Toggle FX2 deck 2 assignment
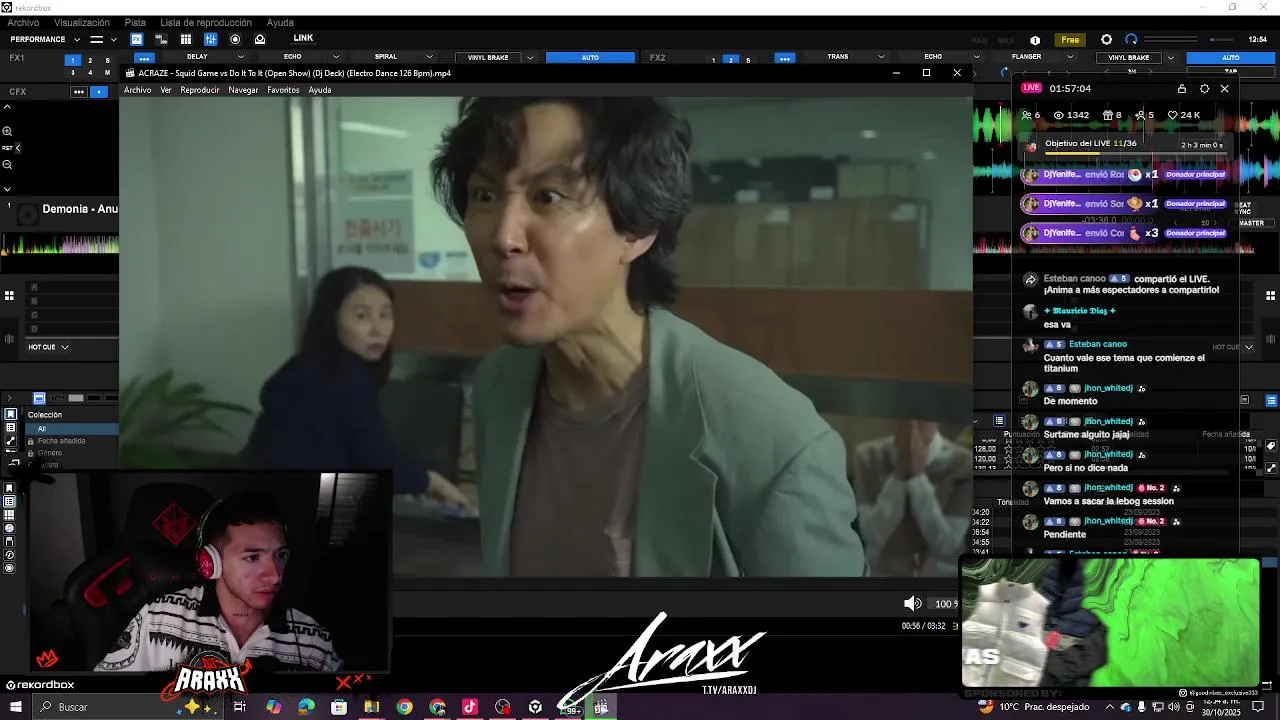Screen dimensions: 1280x720 pos(730,60)
